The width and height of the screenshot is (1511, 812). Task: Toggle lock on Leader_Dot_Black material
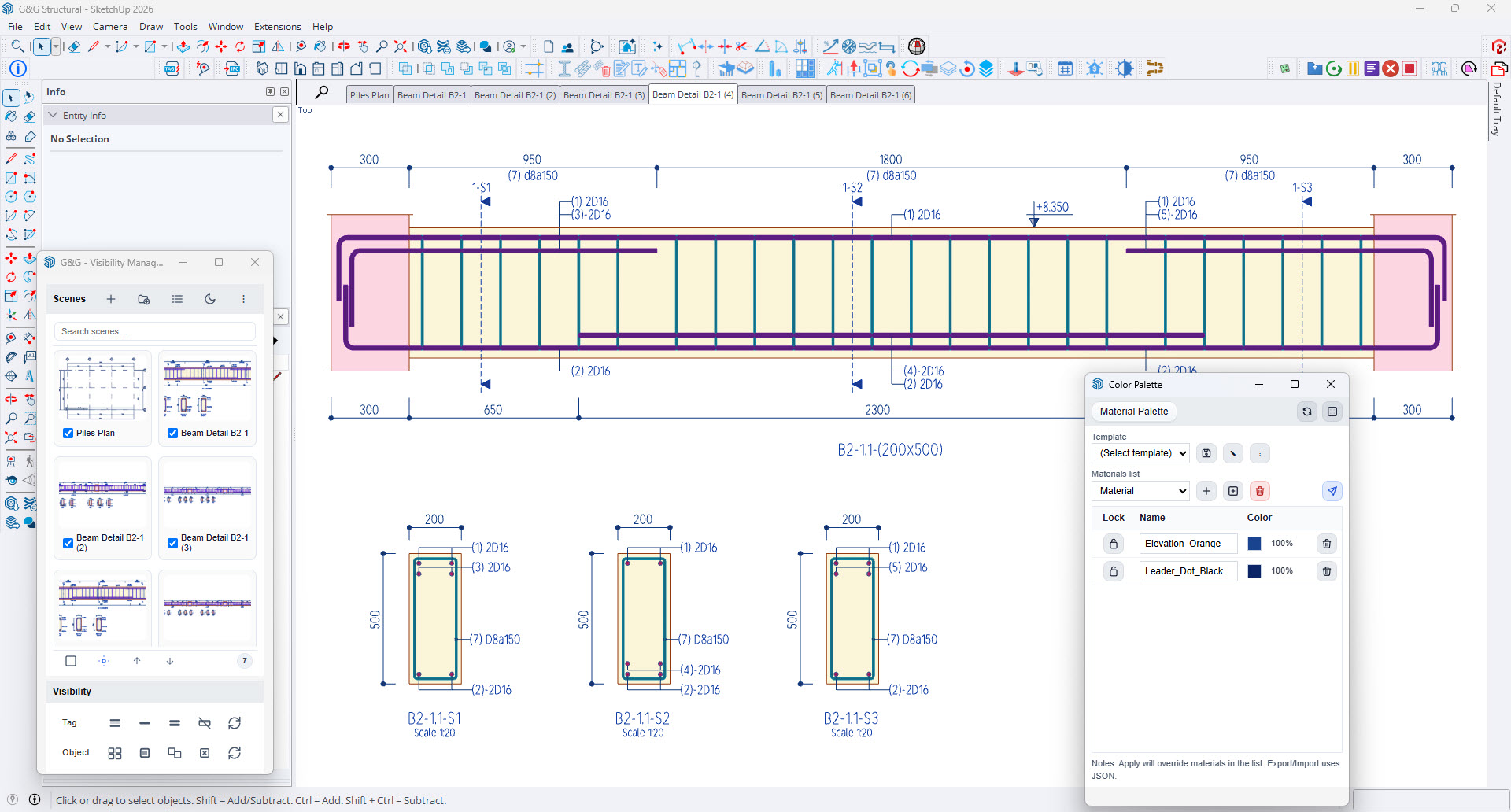1114,571
